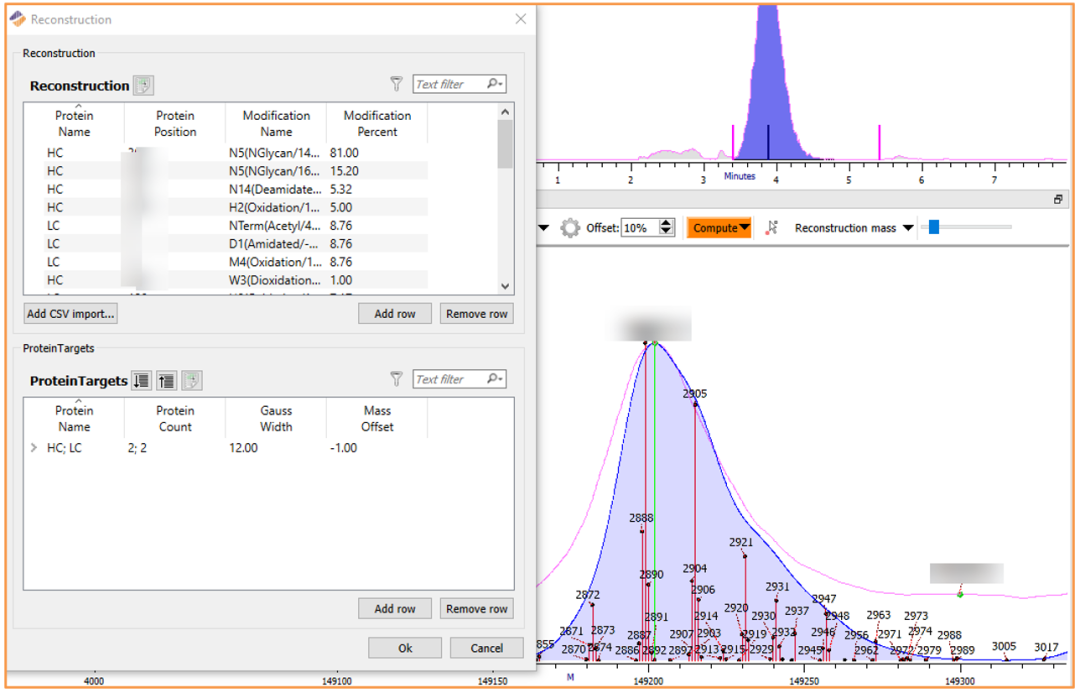Click Add row under Reconstruction table

pos(395,313)
